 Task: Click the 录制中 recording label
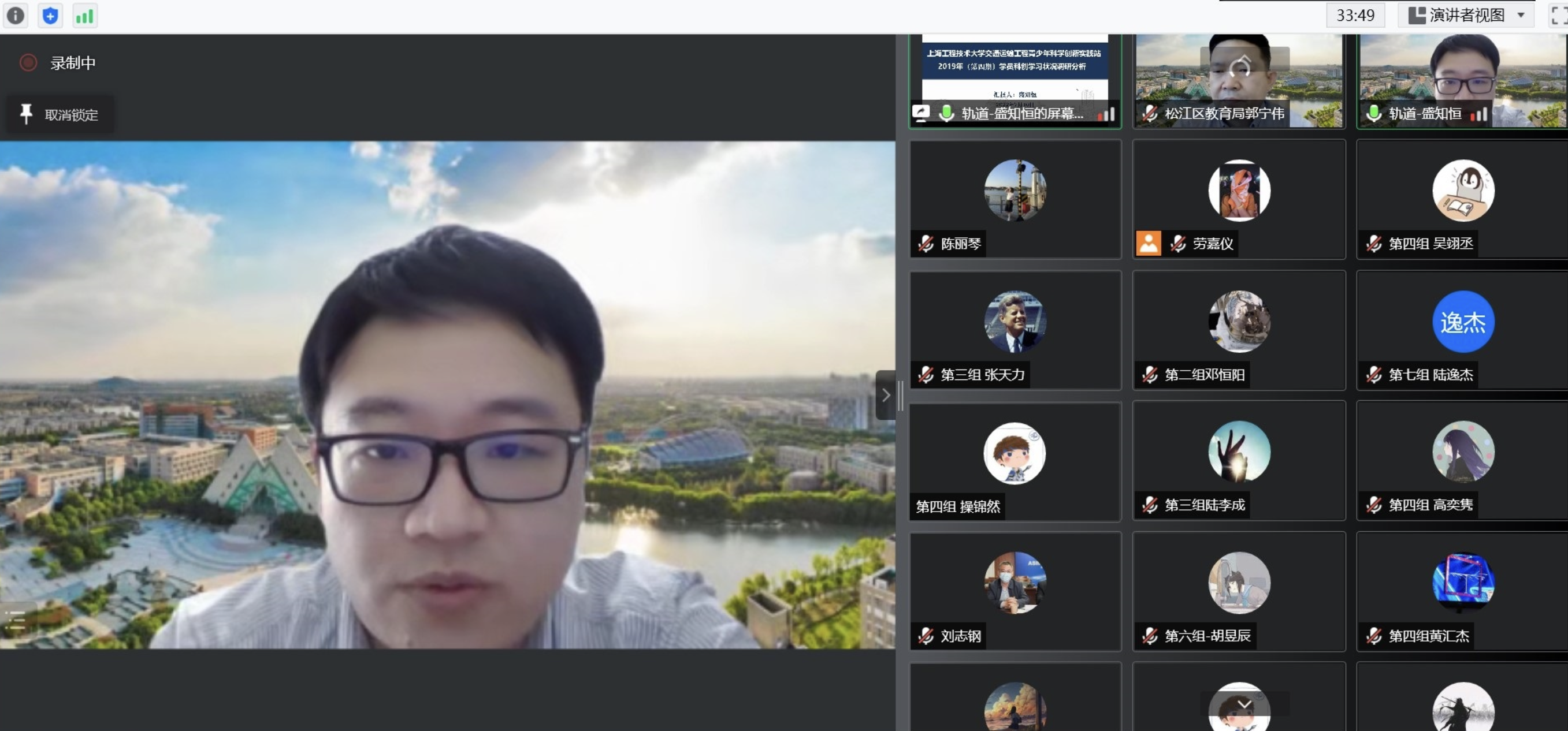tap(72, 62)
